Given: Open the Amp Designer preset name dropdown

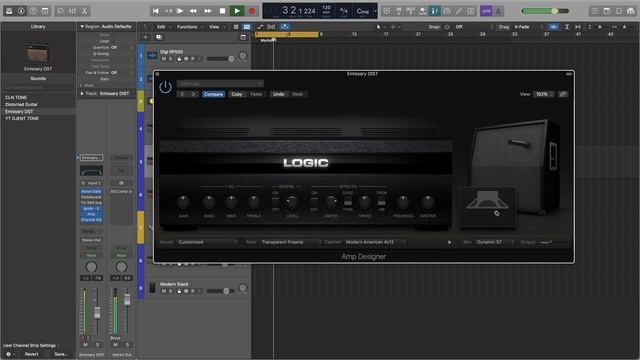Looking at the screenshot, I should pos(220,84).
